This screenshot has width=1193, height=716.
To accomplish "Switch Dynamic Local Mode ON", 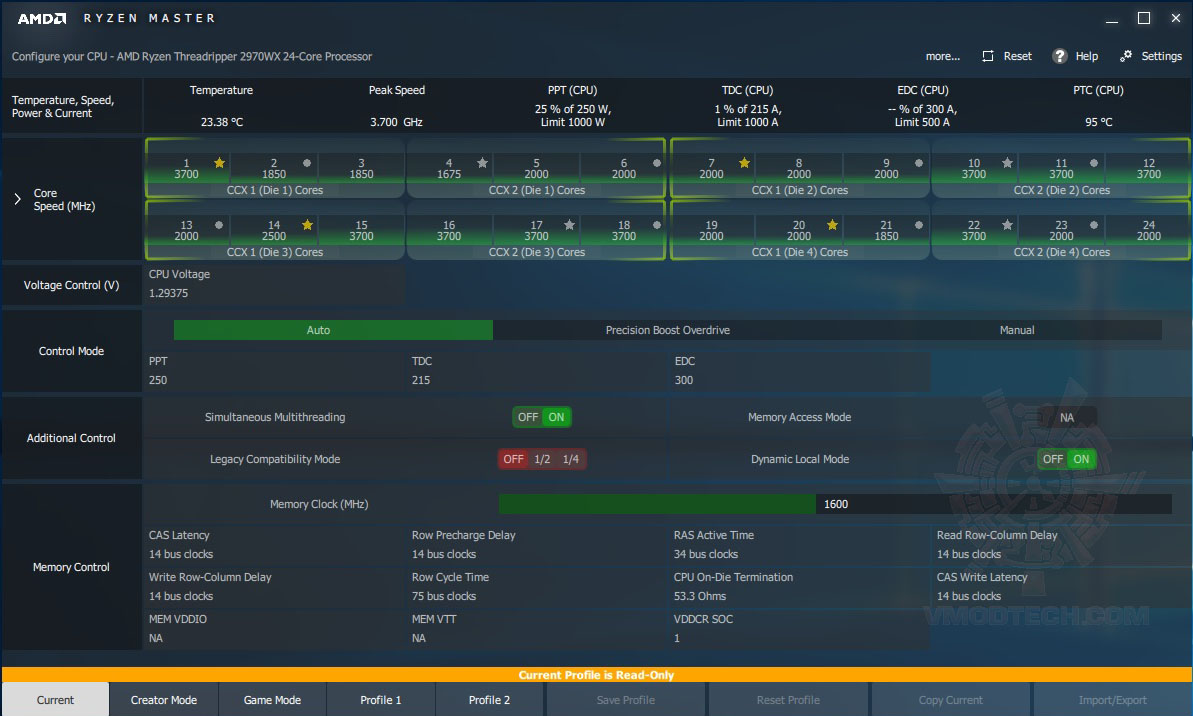I will [1081, 459].
